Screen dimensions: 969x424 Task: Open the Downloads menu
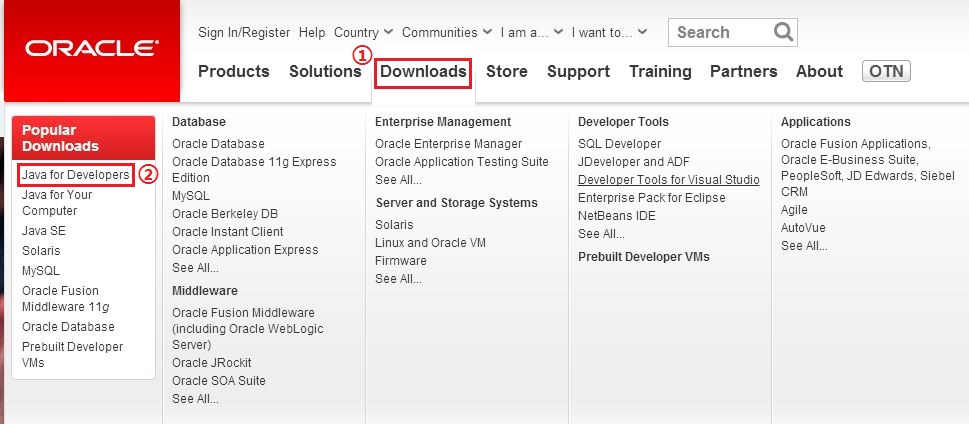pyautogui.click(x=423, y=71)
